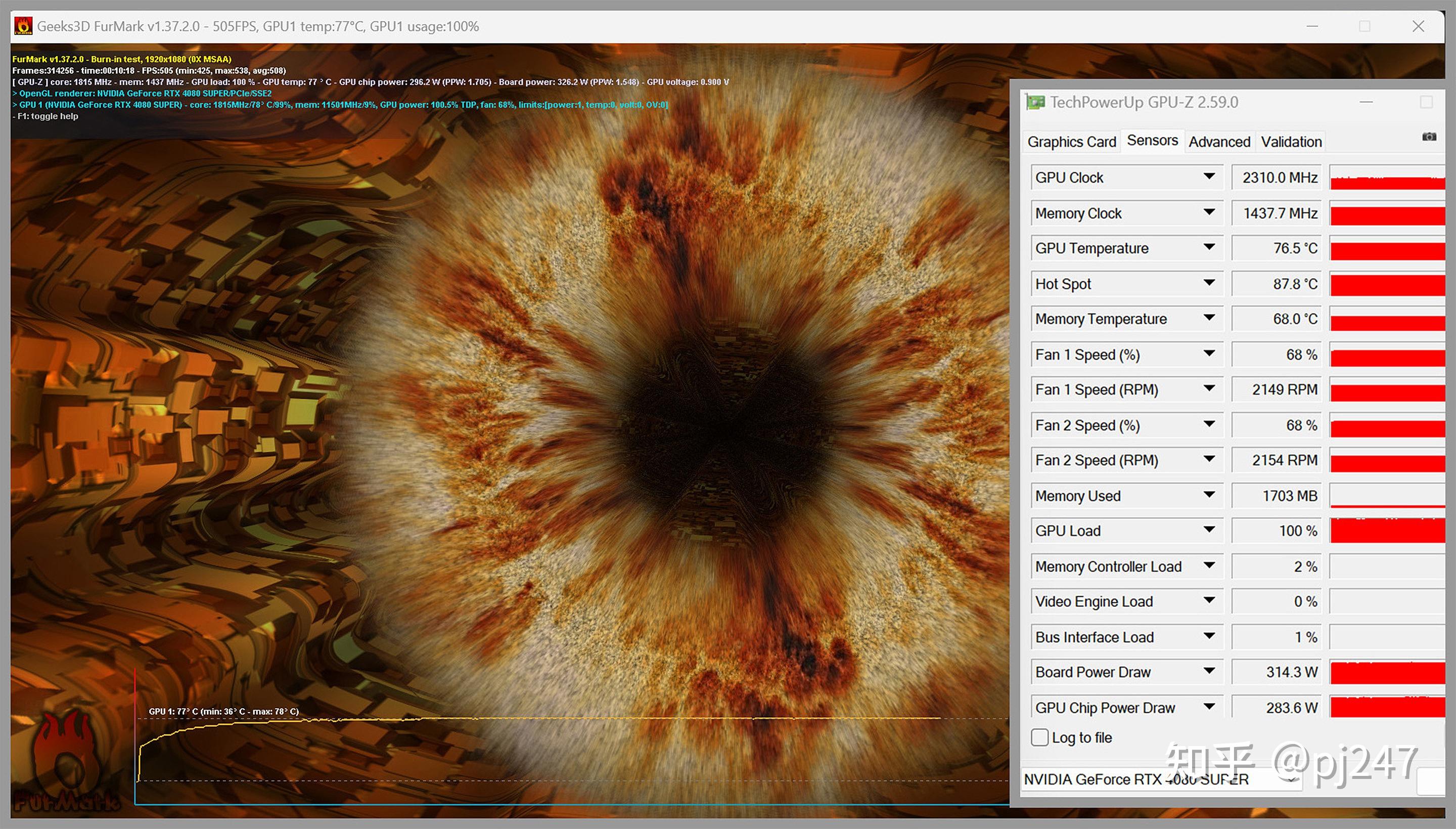Select the Sensors tab

1152,141
